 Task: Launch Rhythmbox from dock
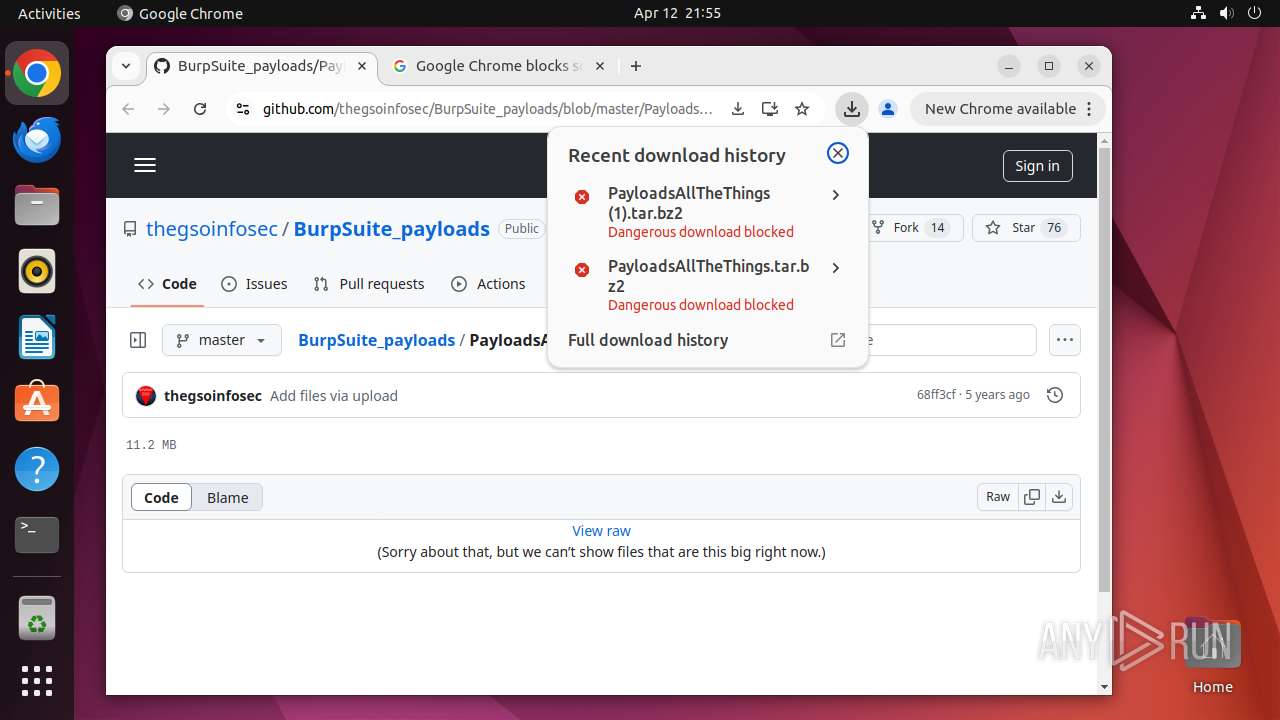(x=37, y=272)
